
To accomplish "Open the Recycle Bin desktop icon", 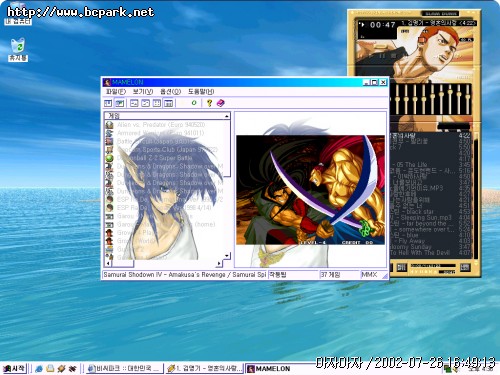I will 18,50.
